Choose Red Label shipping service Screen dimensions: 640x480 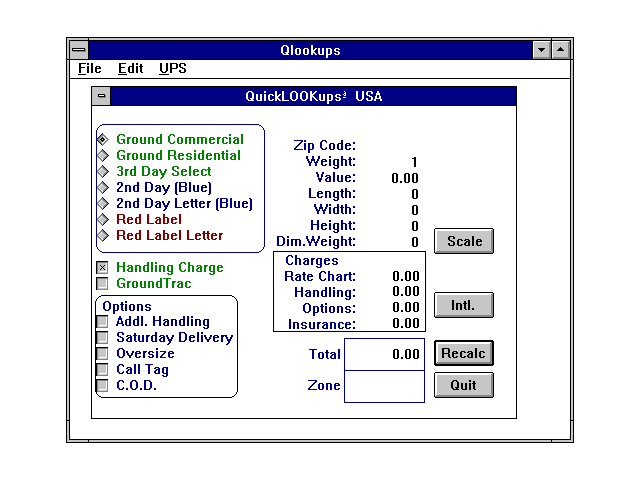pyautogui.click(x=103, y=220)
